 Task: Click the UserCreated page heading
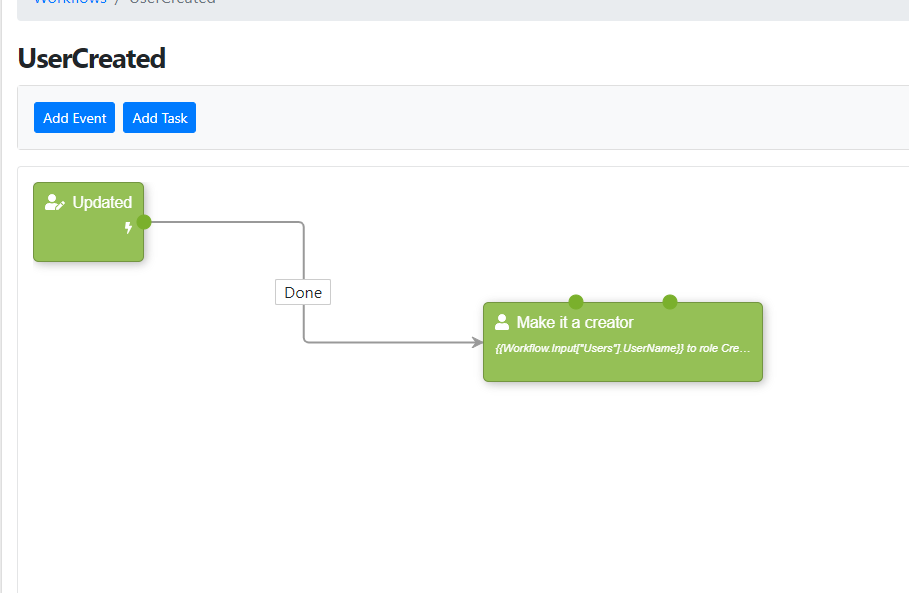pos(91,58)
